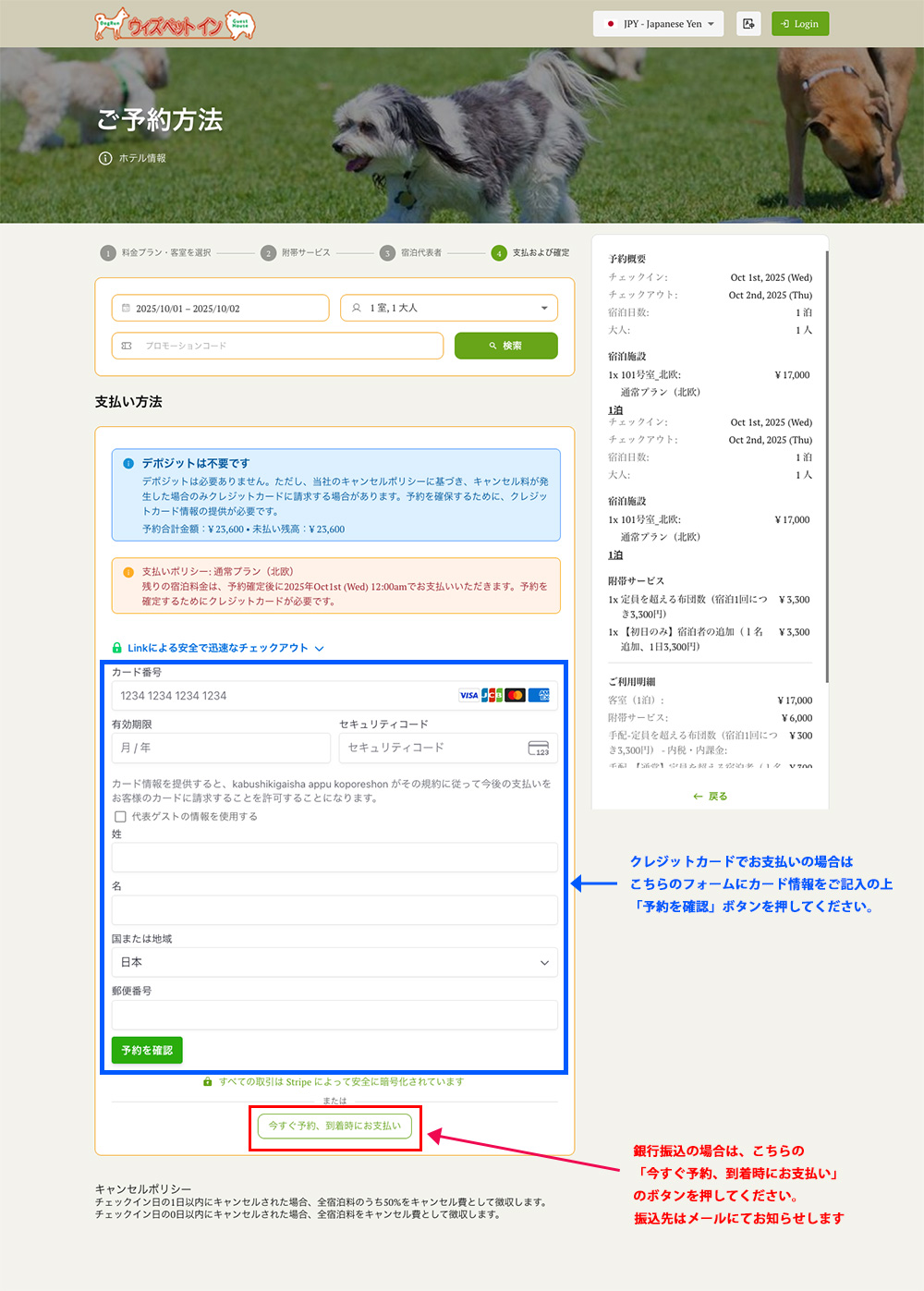Click the promotion code ticket icon
The width and height of the screenshot is (924, 1291).
[x=127, y=346]
